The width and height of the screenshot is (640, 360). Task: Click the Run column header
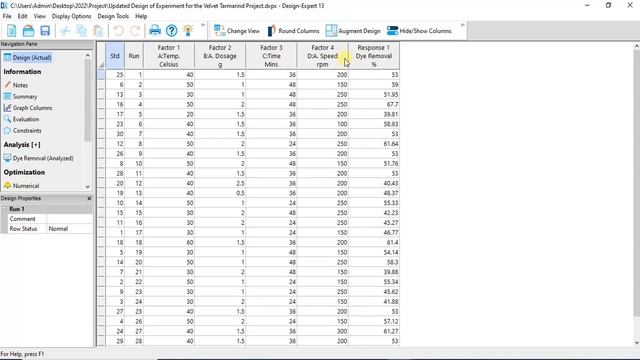tap(134, 56)
